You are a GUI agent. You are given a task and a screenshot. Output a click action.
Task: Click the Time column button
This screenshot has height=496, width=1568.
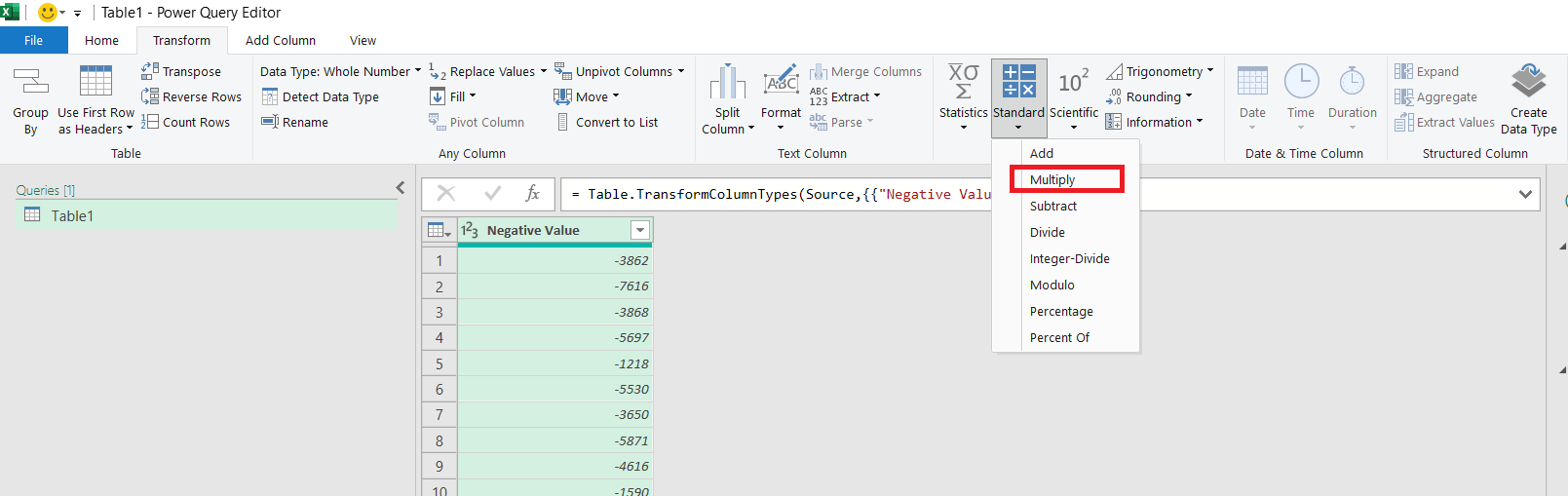point(1301,97)
